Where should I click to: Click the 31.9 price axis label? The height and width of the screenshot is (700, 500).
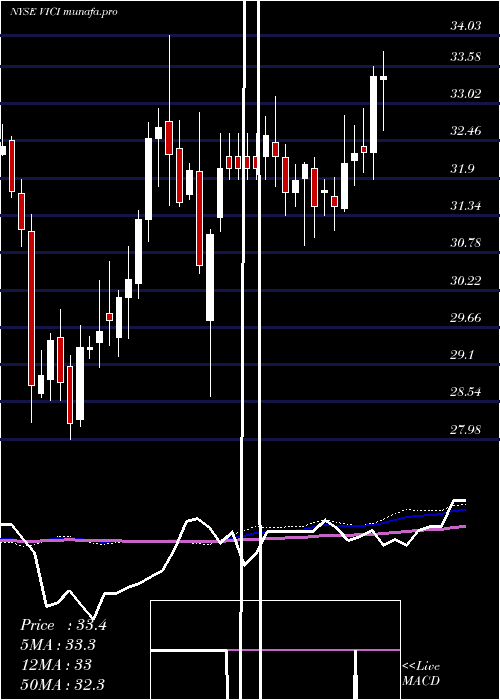(x=462, y=169)
